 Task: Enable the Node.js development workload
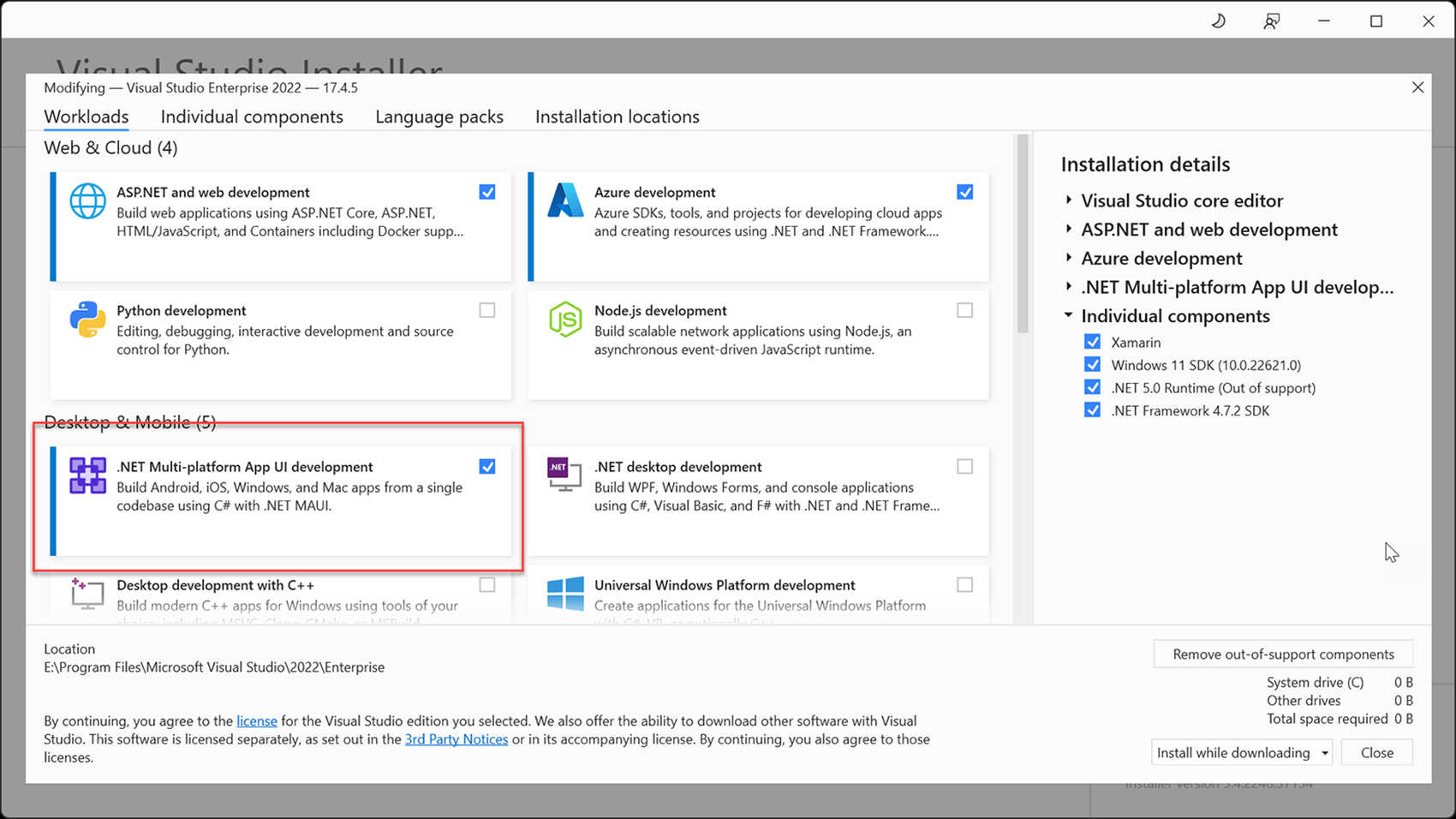point(965,310)
